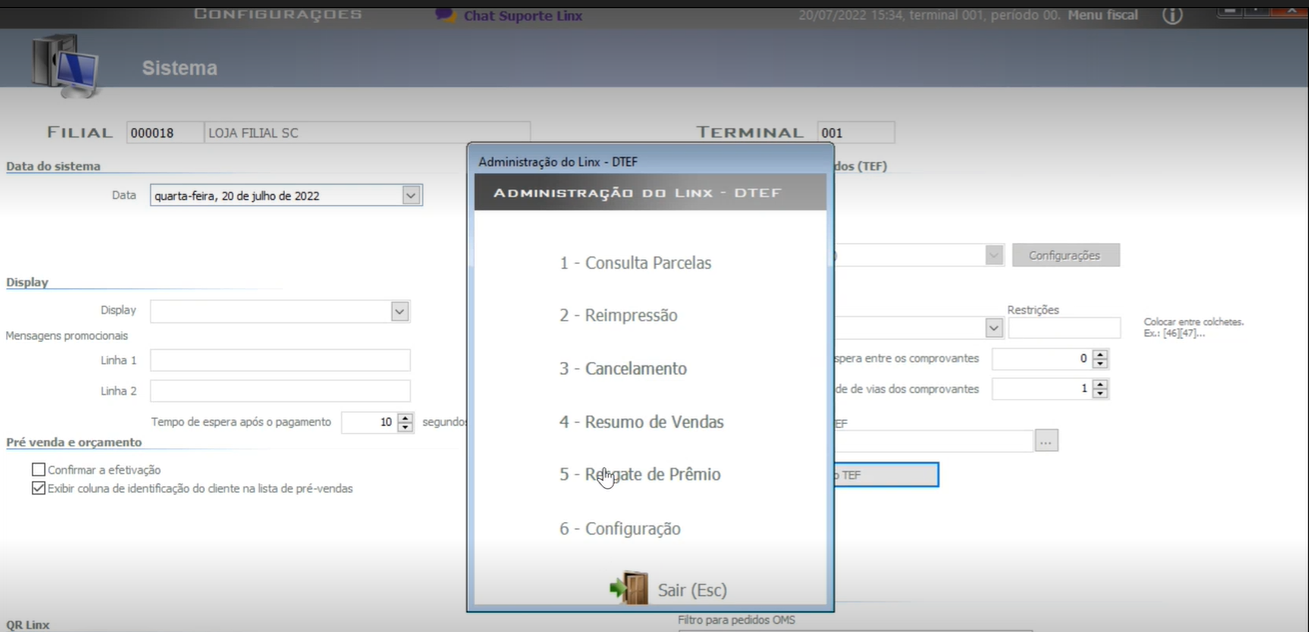The width and height of the screenshot is (1309, 632).
Task: Open the Data date dropdown
Action: pyautogui.click(x=411, y=196)
